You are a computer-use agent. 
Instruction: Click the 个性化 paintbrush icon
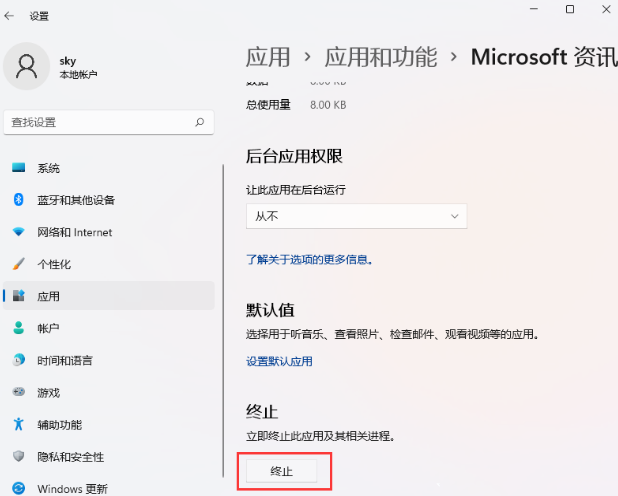click(18, 264)
